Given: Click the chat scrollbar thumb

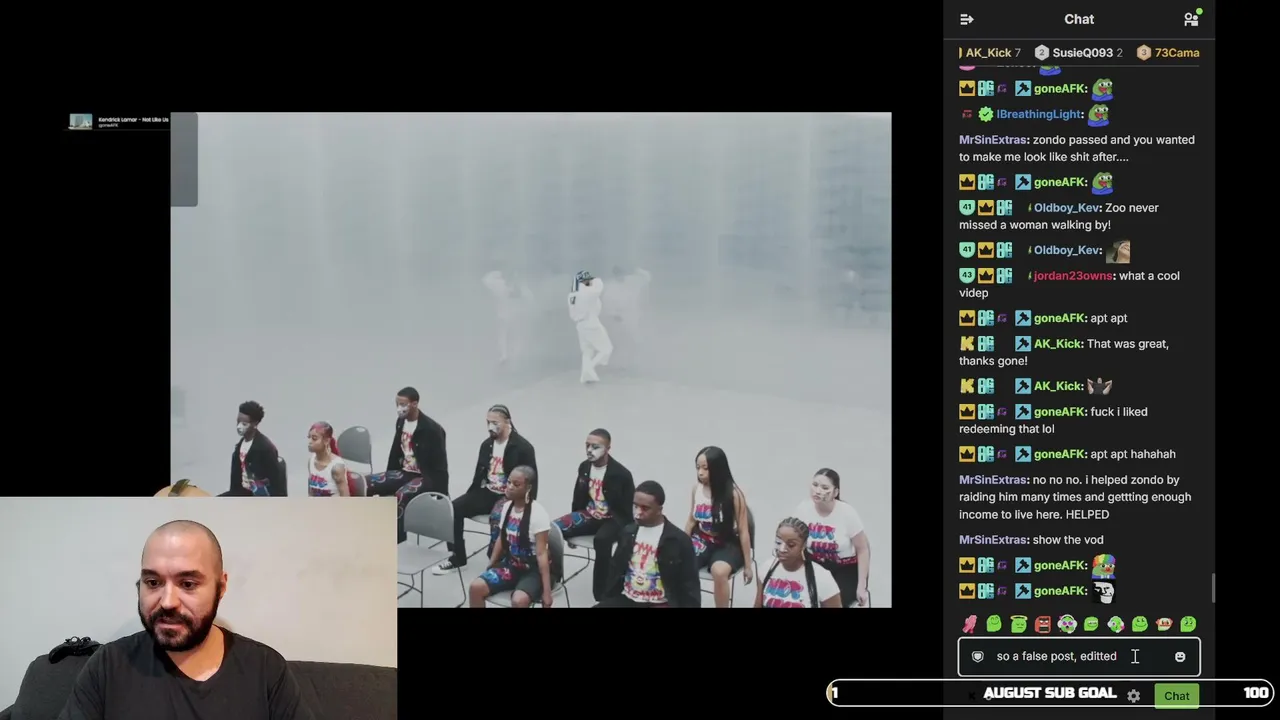Looking at the screenshot, I should 1214,588.
